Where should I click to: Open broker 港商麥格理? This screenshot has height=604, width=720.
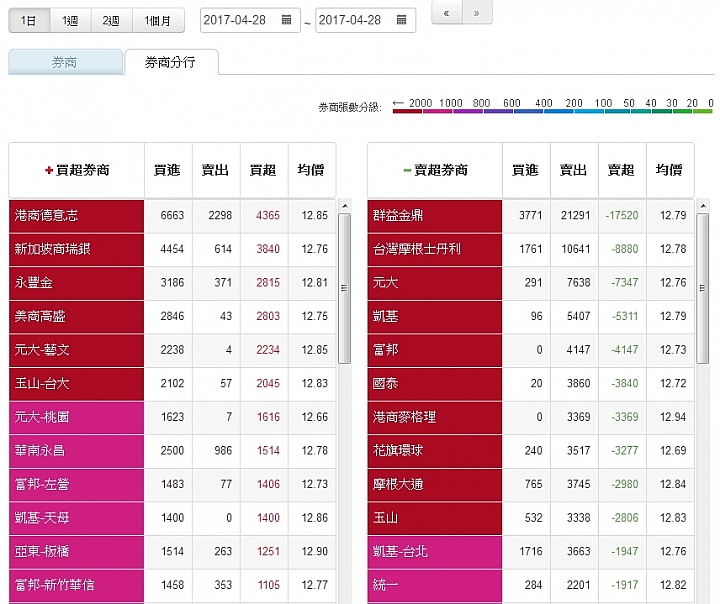point(435,417)
